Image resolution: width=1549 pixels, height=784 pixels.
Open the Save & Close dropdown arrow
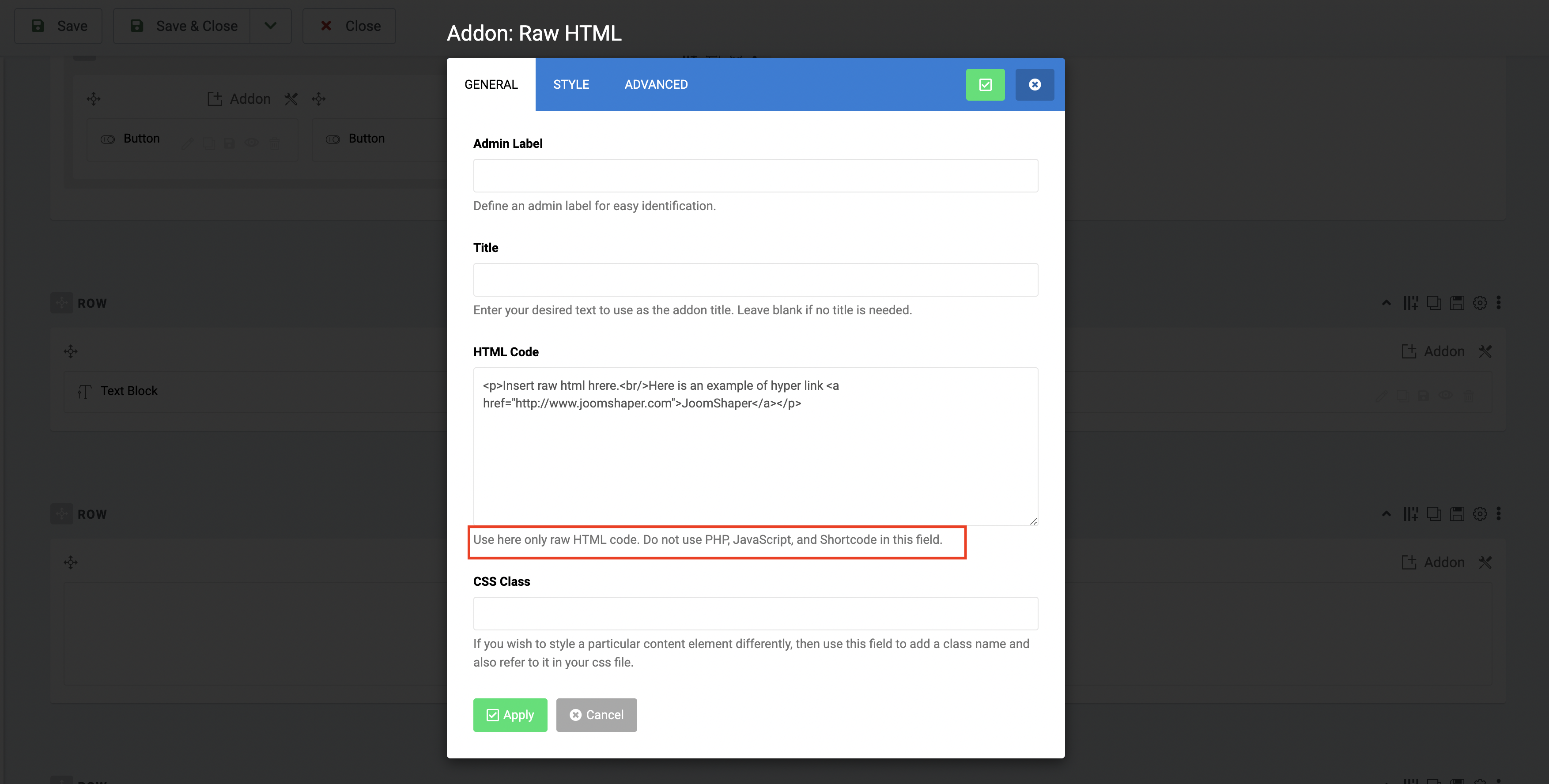pos(271,26)
